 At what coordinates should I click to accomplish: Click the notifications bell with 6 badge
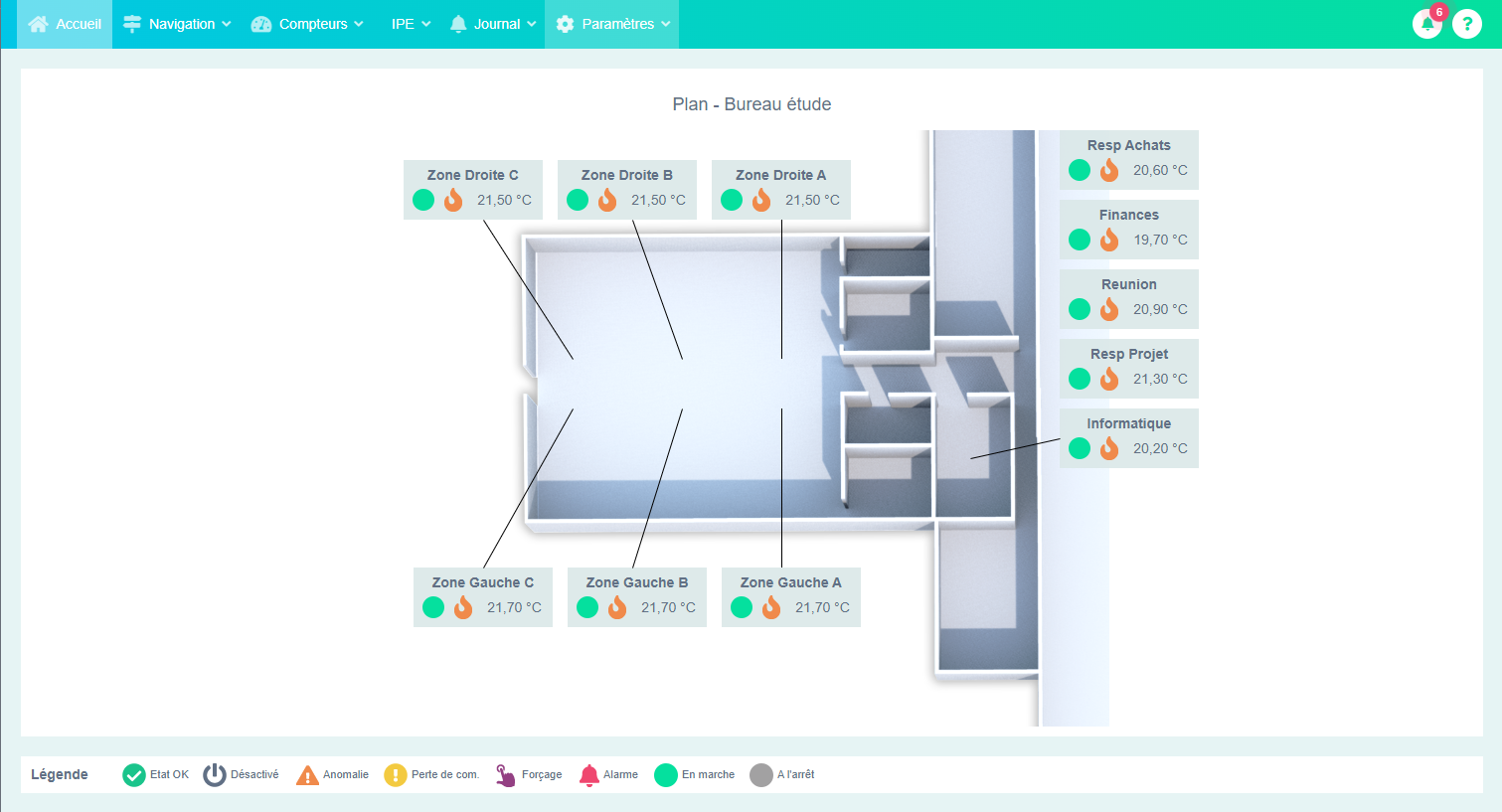tap(1427, 24)
